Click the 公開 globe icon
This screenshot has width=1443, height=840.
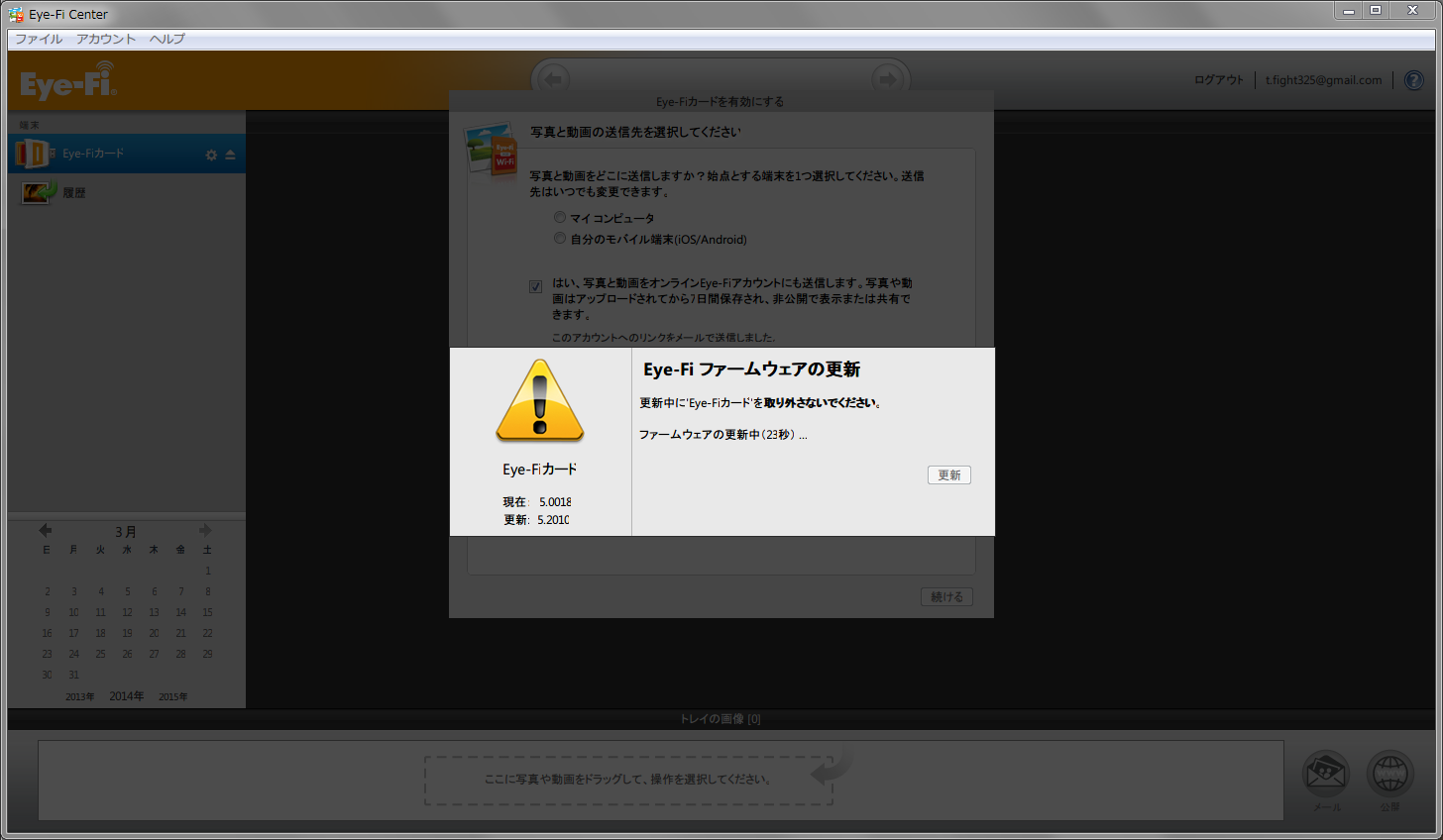(1390, 775)
